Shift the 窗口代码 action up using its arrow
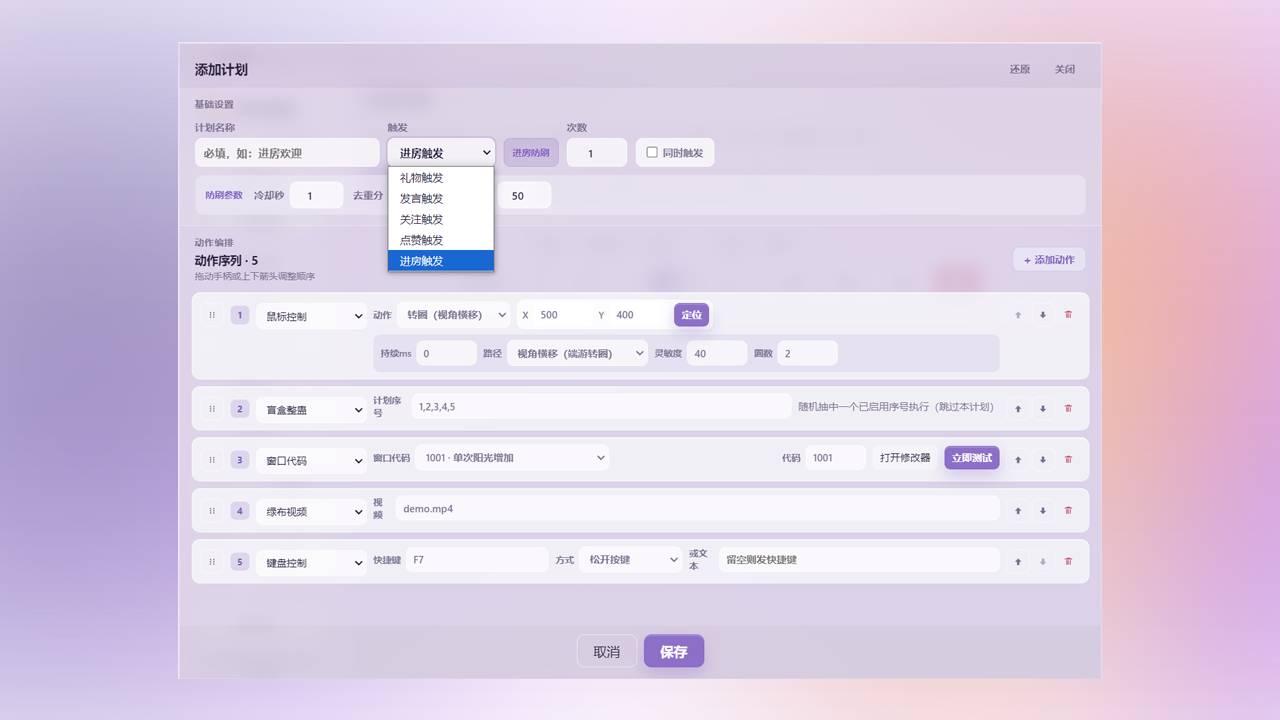 pos(1018,459)
